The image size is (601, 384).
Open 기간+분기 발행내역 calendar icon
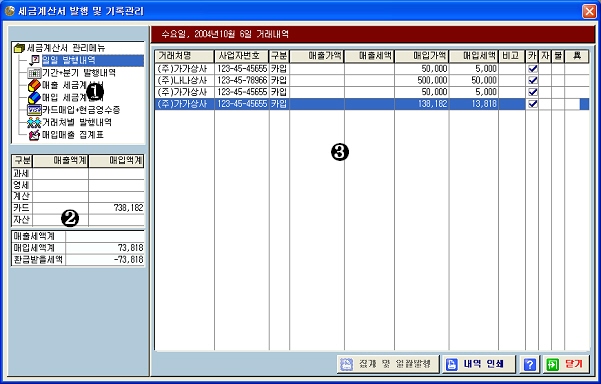click(34, 73)
